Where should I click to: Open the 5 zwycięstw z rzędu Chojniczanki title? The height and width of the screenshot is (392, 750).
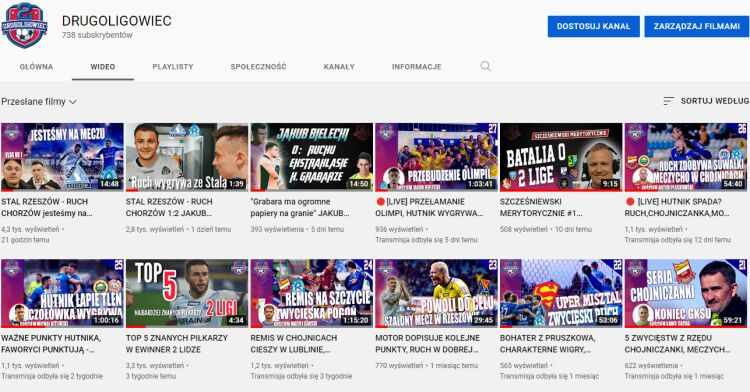678,344
